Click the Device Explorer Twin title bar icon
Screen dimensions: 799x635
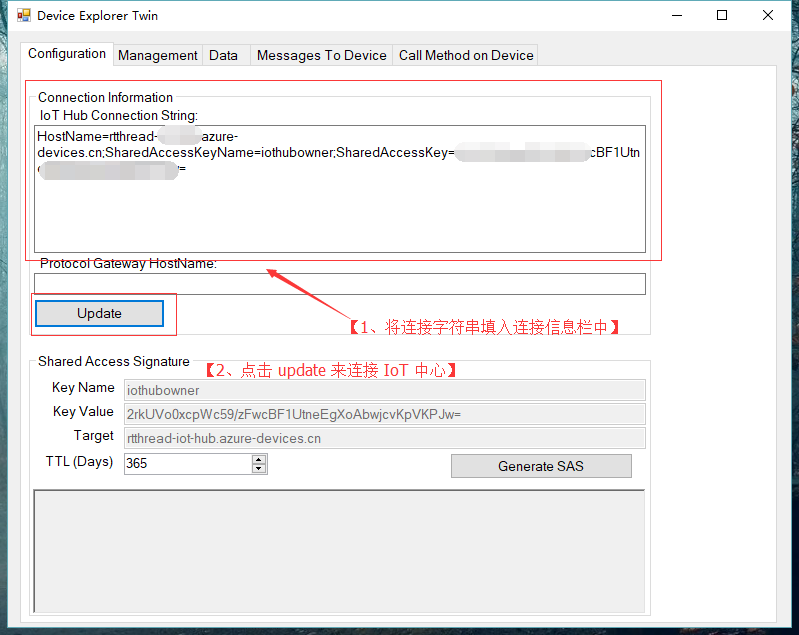pyautogui.click(x=24, y=16)
